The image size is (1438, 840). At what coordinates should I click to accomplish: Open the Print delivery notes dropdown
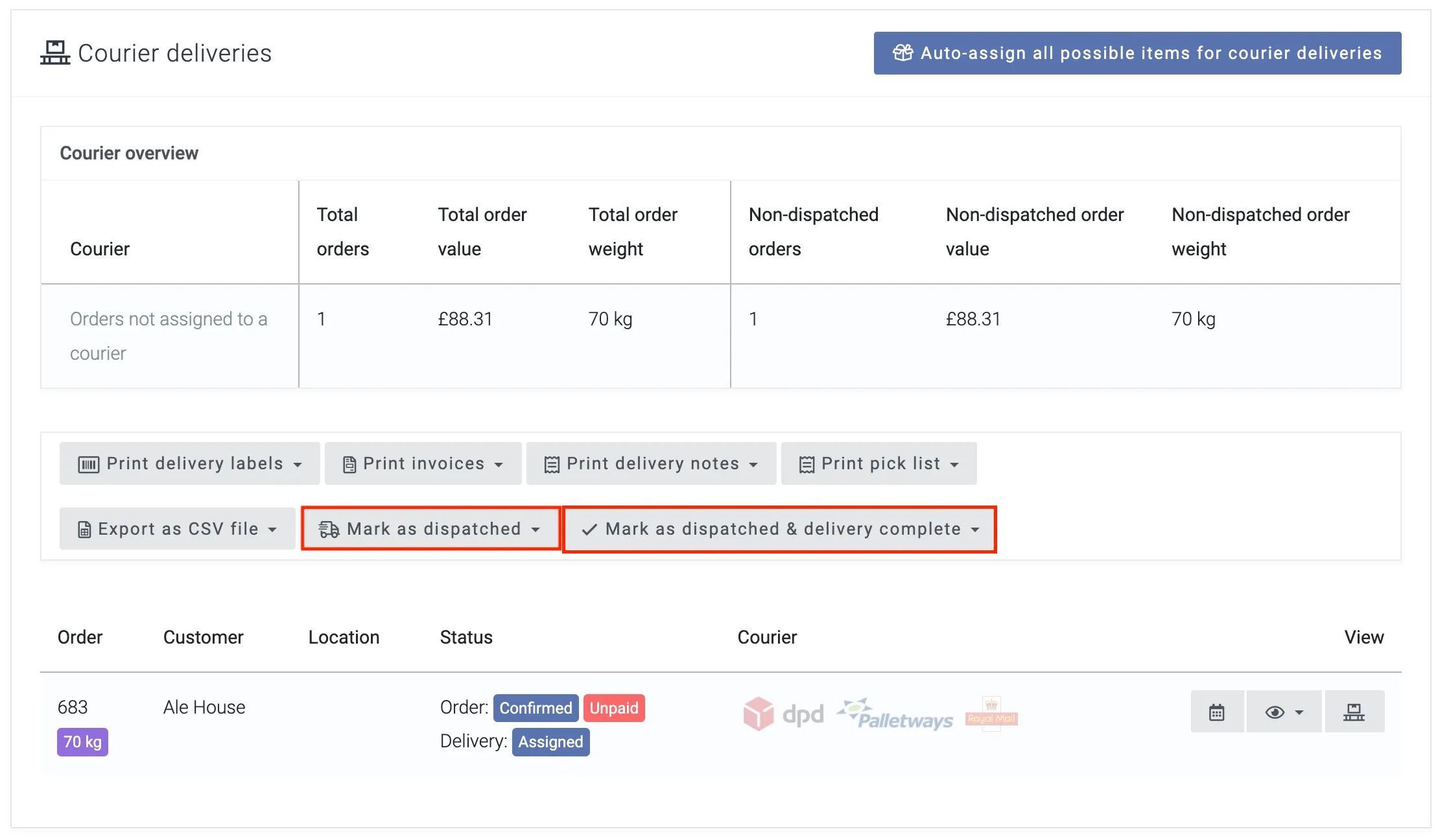651,463
